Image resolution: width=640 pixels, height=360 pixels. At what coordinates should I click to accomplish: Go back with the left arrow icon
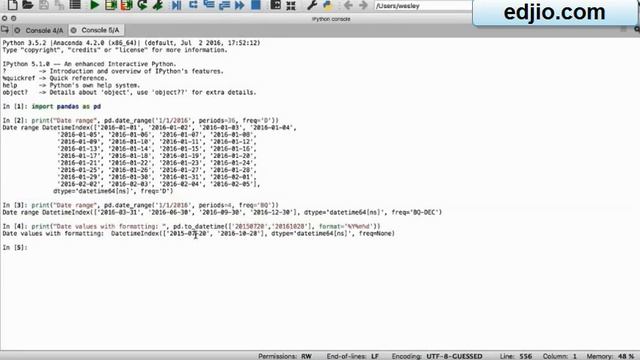coord(348,5)
